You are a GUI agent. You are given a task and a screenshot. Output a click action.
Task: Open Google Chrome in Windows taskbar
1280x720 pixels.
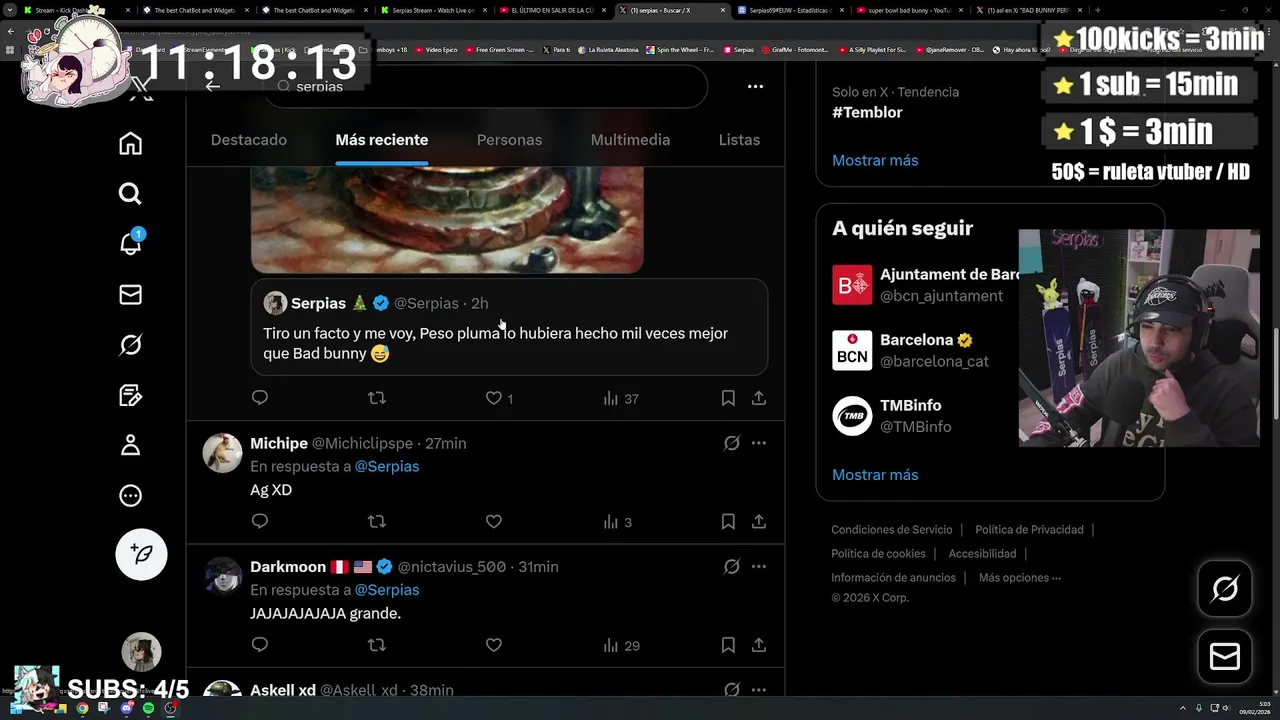82,708
